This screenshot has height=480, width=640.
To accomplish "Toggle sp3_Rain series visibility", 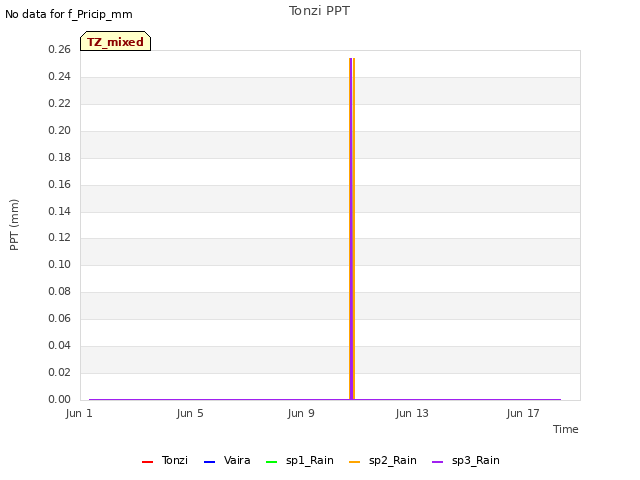I will coord(466,460).
